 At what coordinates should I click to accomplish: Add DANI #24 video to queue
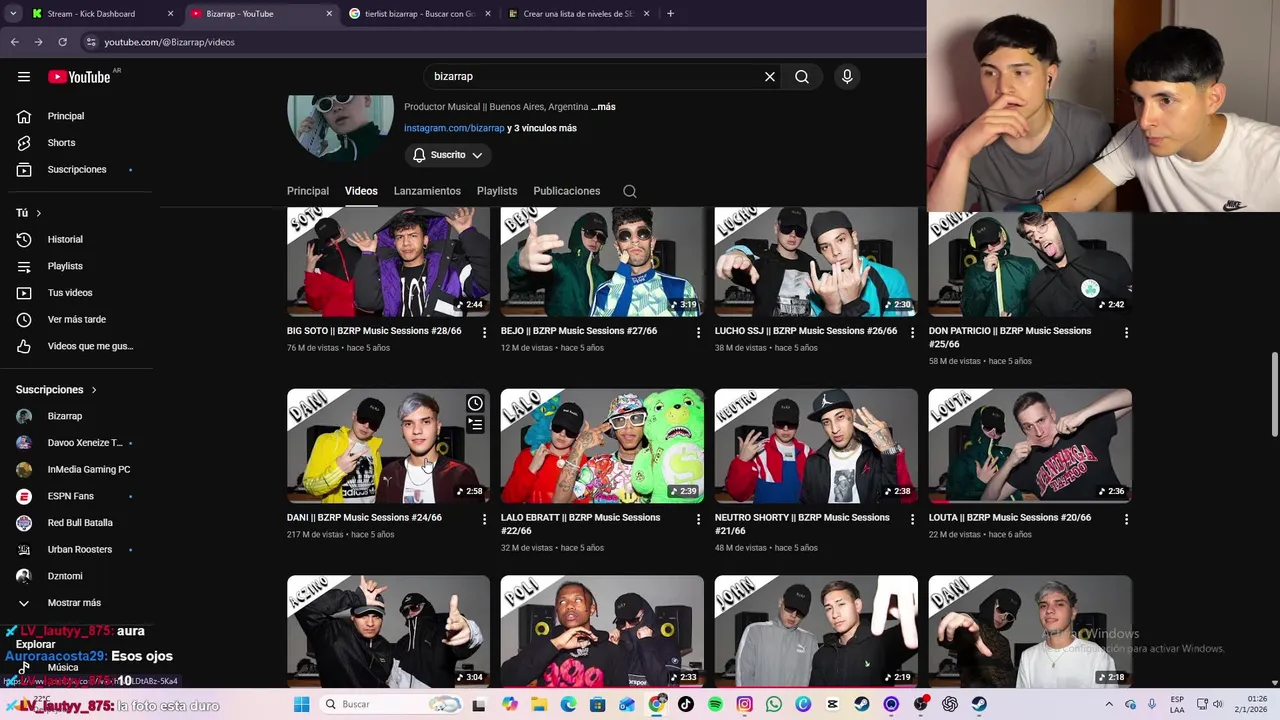coord(475,426)
